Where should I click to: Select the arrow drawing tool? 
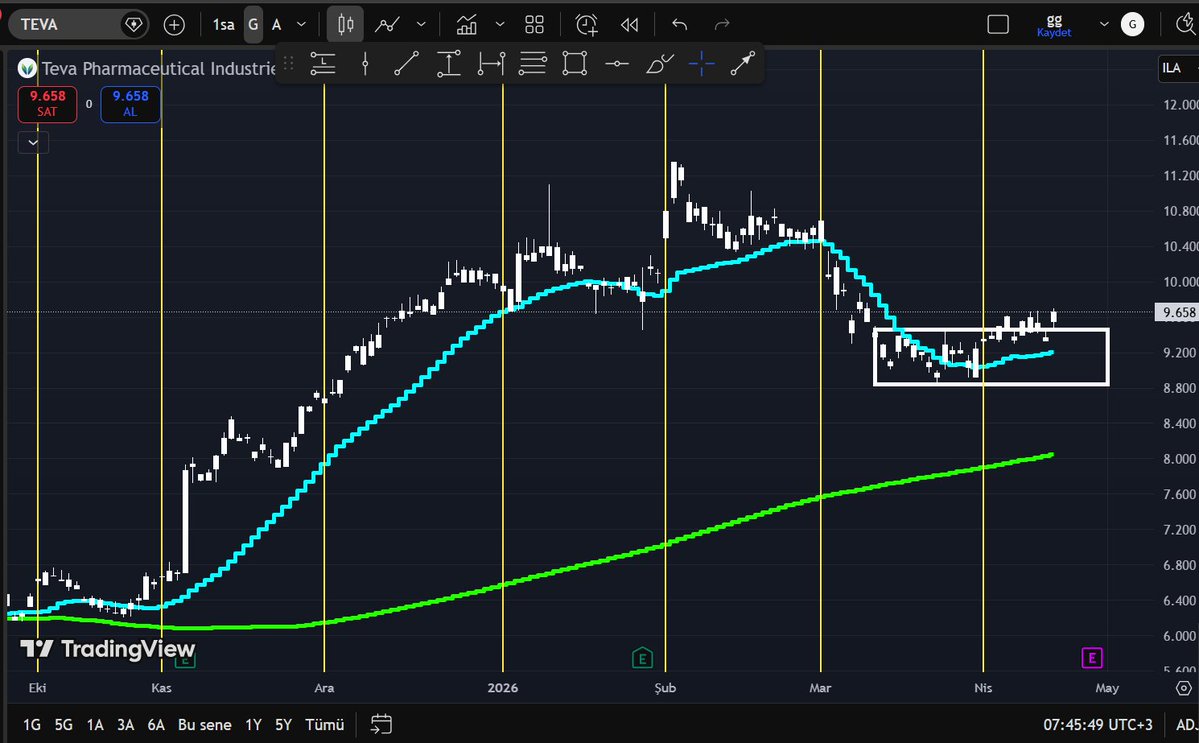tap(742, 63)
